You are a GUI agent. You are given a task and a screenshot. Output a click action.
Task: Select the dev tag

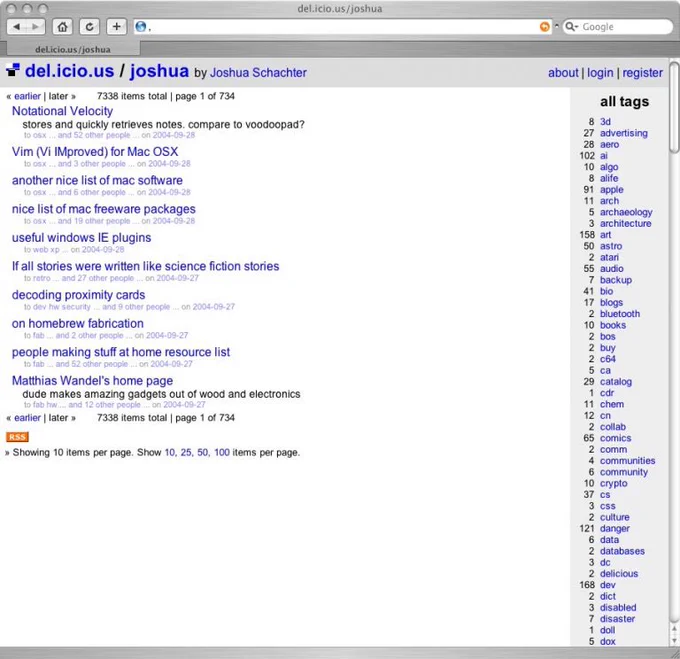tap(608, 585)
